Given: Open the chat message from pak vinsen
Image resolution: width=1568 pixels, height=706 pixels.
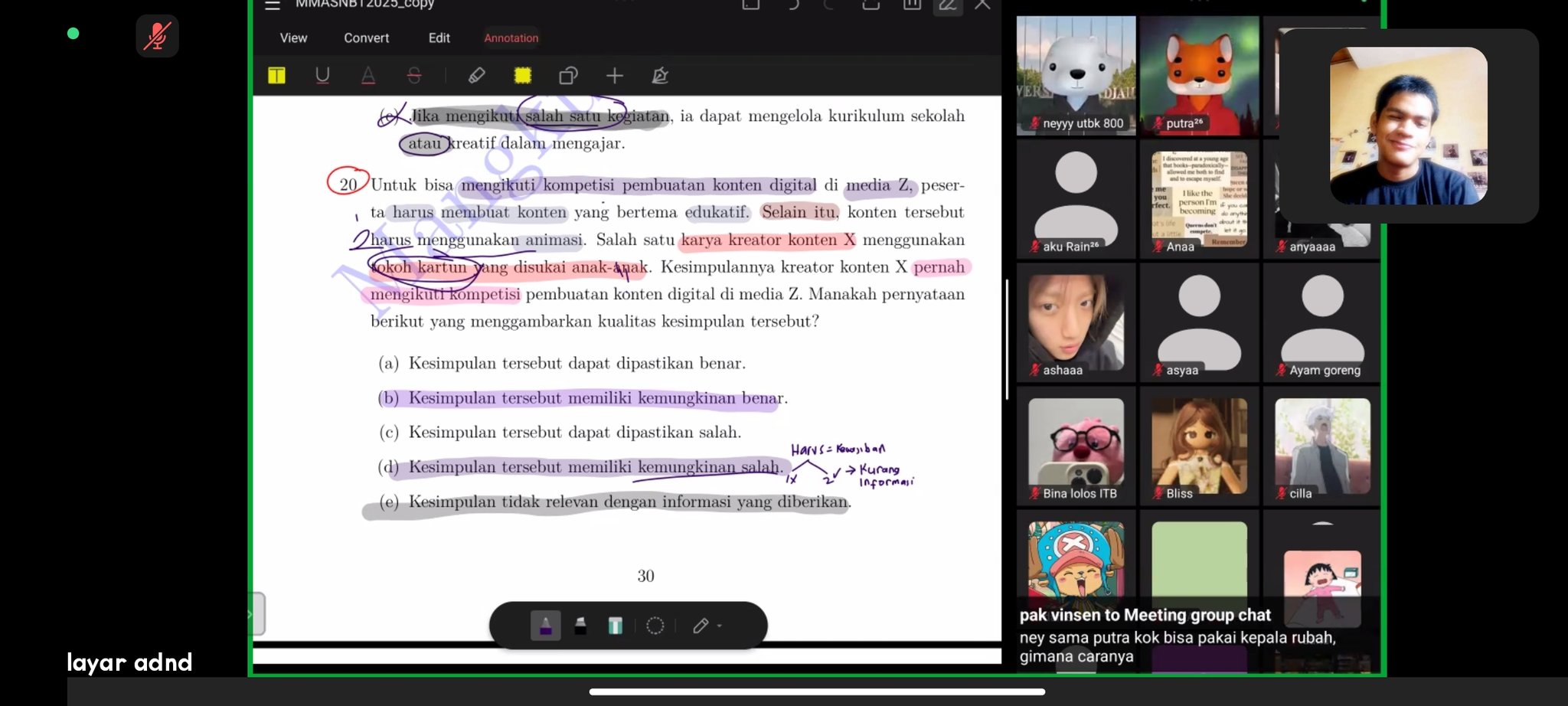Looking at the screenshot, I should click(x=1178, y=636).
